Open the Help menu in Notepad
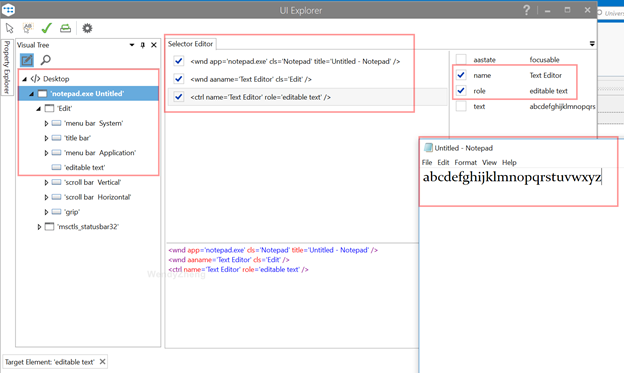Image resolution: width=624 pixels, height=373 pixels. [509, 162]
